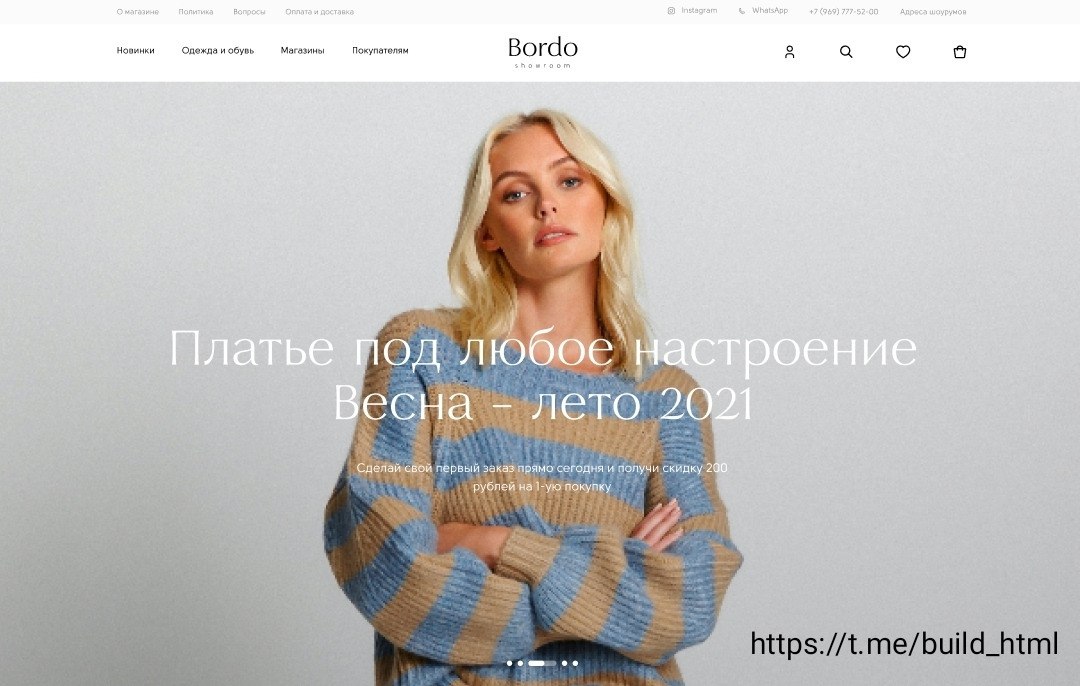
Task: Click the Адреса шоурумов link
Action: coord(933,12)
